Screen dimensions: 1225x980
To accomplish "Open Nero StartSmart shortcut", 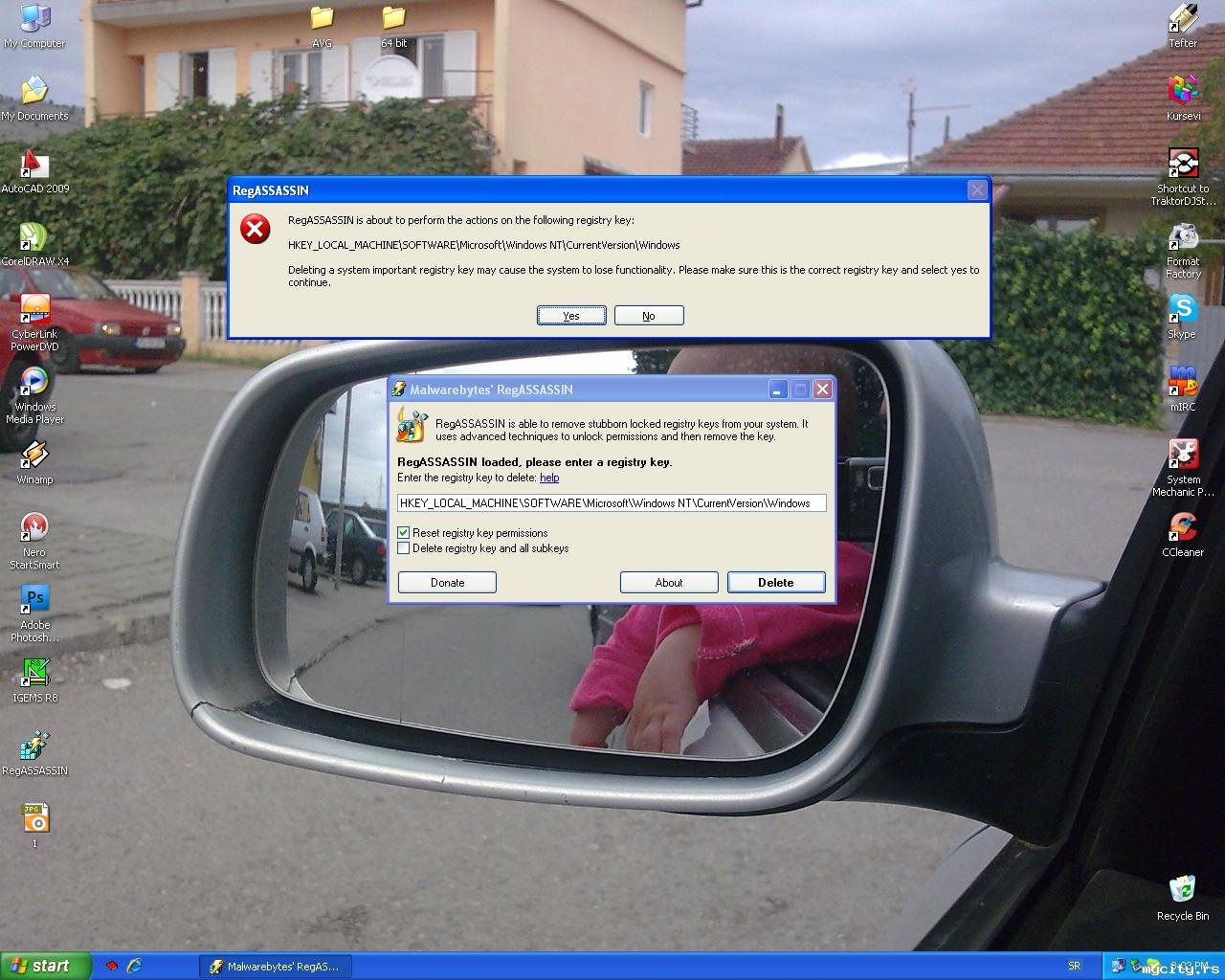I will (34, 541).
